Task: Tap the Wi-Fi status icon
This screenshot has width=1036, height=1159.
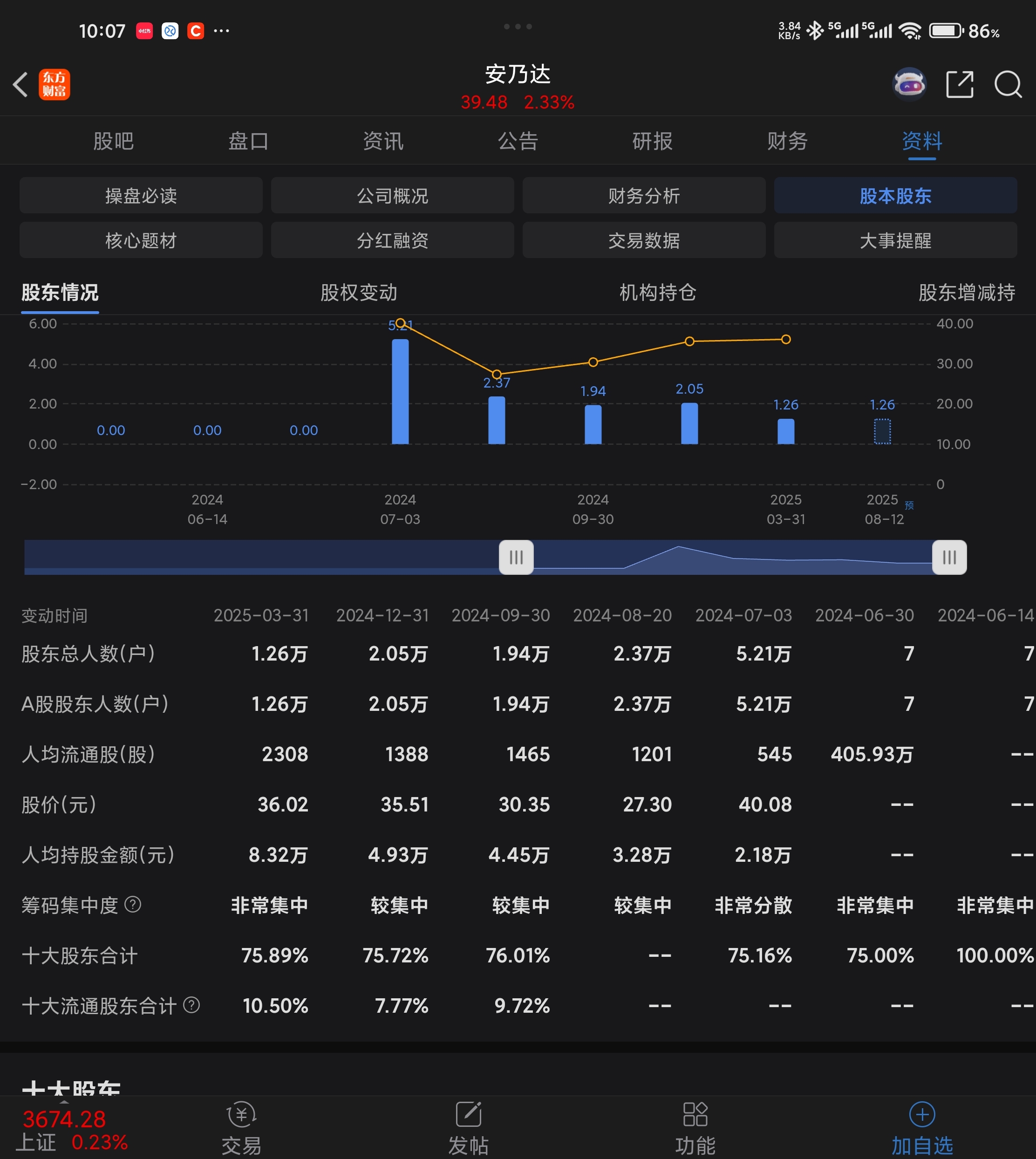Action: click(910, 31)
